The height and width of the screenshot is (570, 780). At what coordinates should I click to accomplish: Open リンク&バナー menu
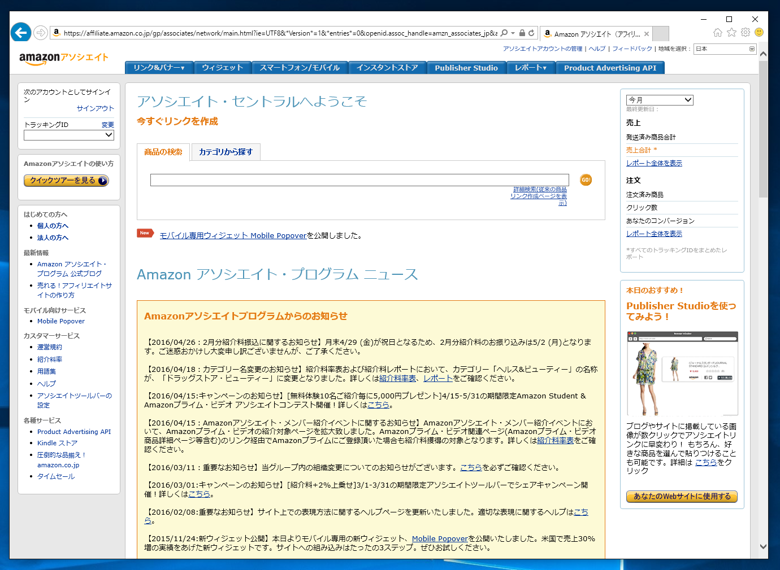pyautogui.click(x=159, y=68)
